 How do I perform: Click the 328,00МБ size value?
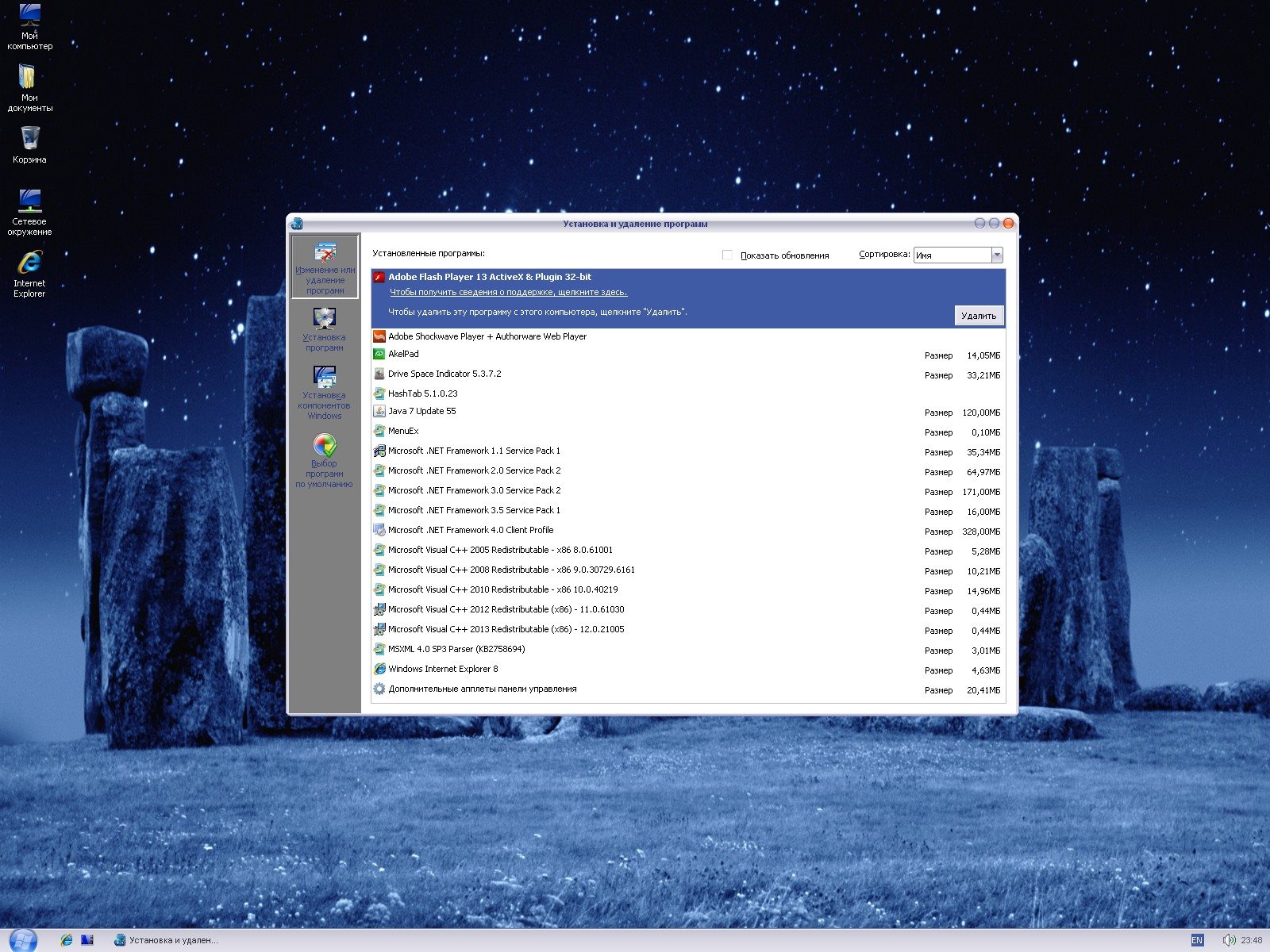click(x=982, y=532)
